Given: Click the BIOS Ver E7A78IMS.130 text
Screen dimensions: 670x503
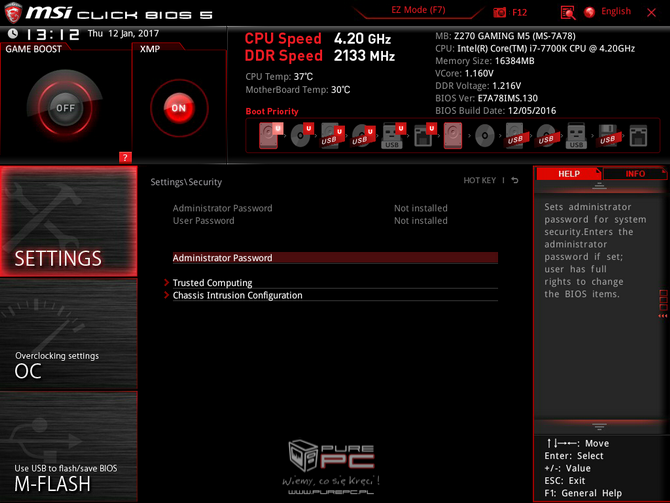Looking at the screenshot, I should [486, 98].
